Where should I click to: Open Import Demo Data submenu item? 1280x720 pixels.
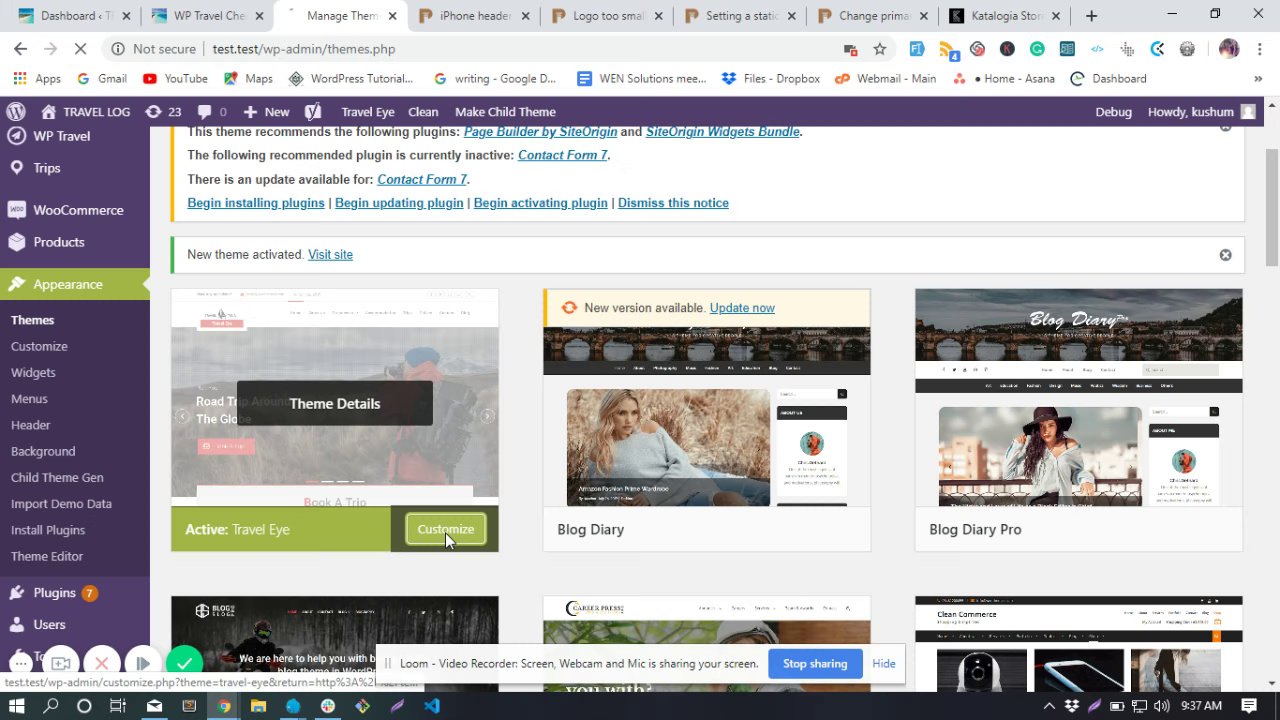[x=61, y=503]
